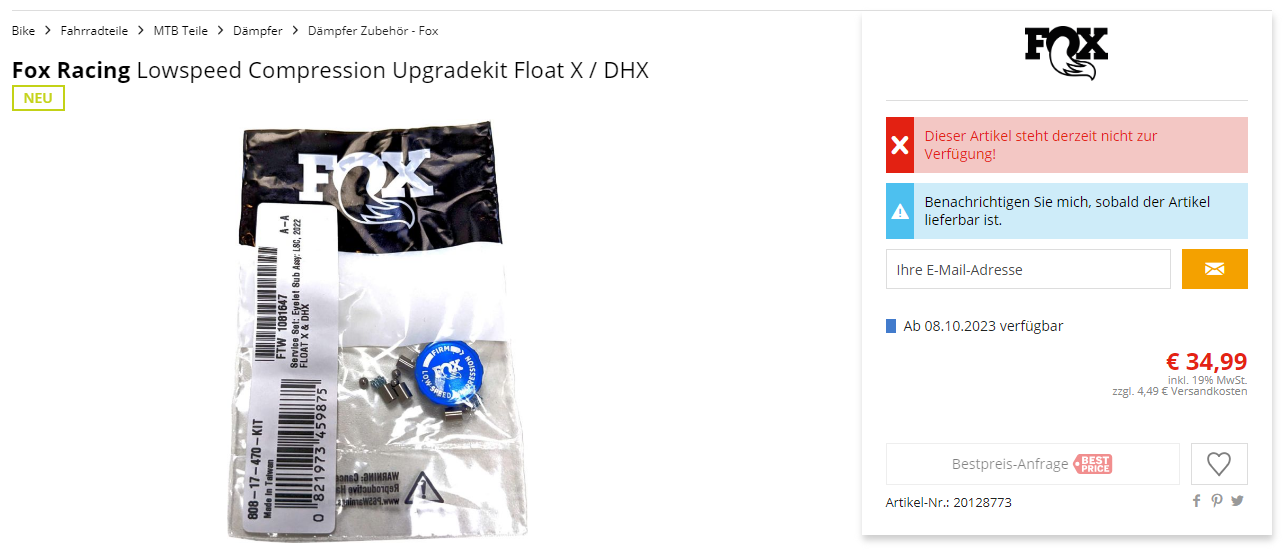The image size is (1287, 553).
Task: Share product on Pinterest
Action: pyautogui.click(x=1216, y=501)
